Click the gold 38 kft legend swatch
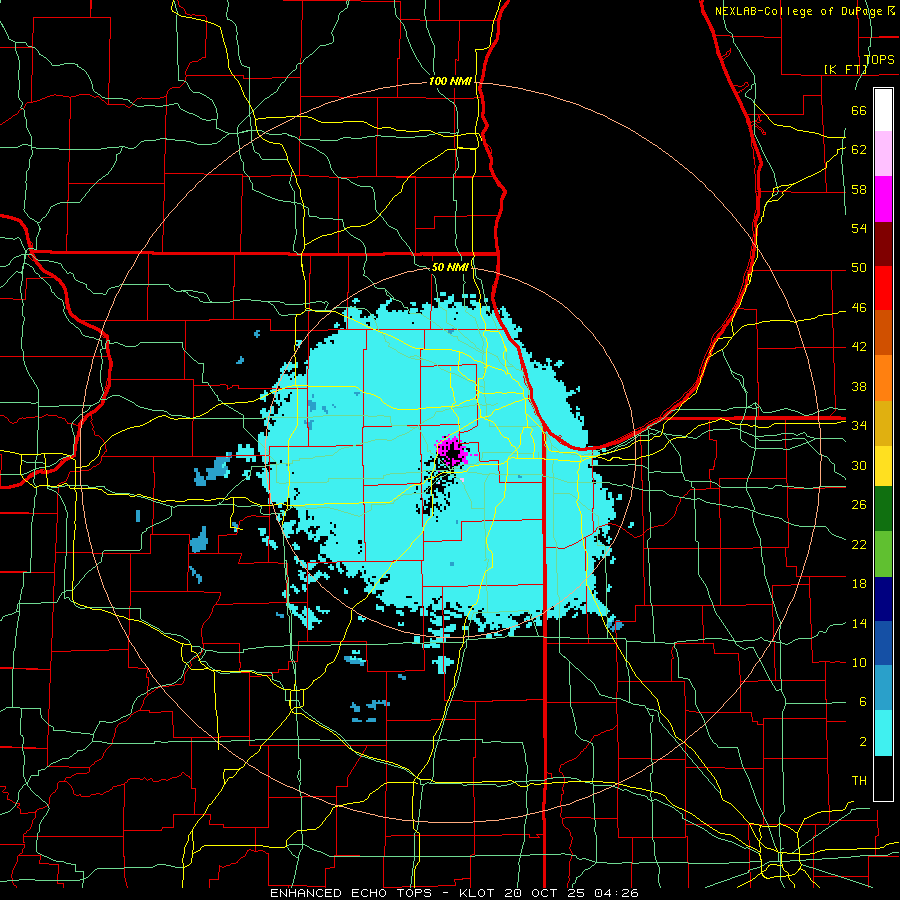The width and height of the screenshot is (900, 900). 883,422
